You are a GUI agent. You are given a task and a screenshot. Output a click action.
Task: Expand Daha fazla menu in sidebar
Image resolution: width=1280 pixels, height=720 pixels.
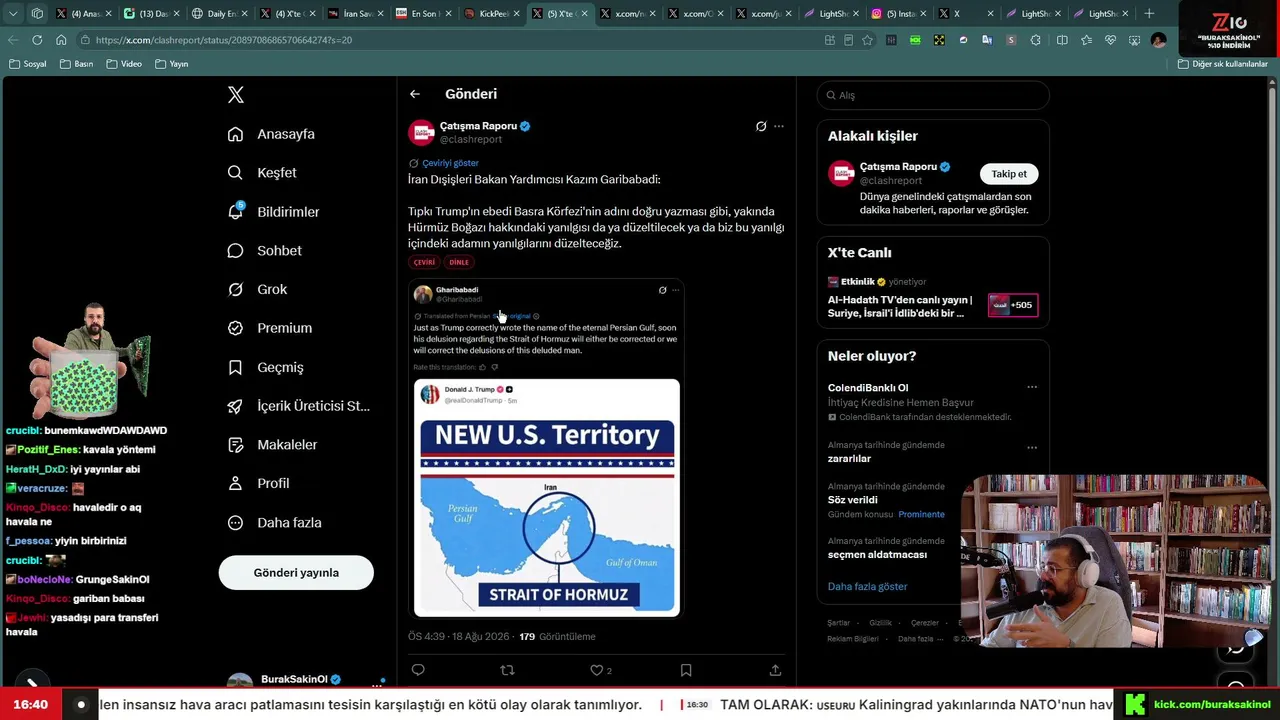pos(274,523)
